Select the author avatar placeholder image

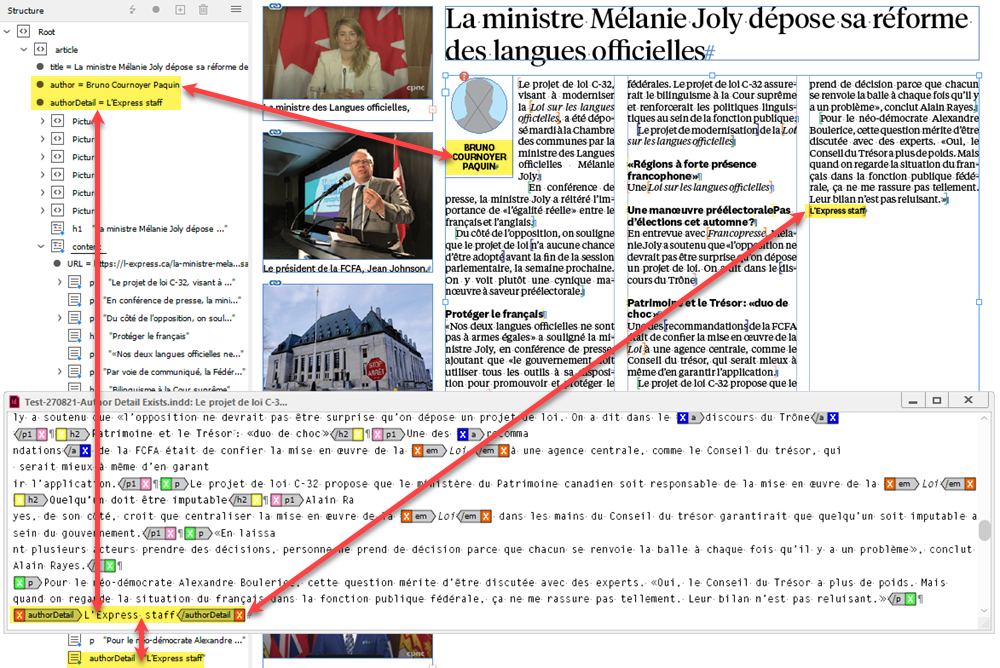[x=479, y=106]
